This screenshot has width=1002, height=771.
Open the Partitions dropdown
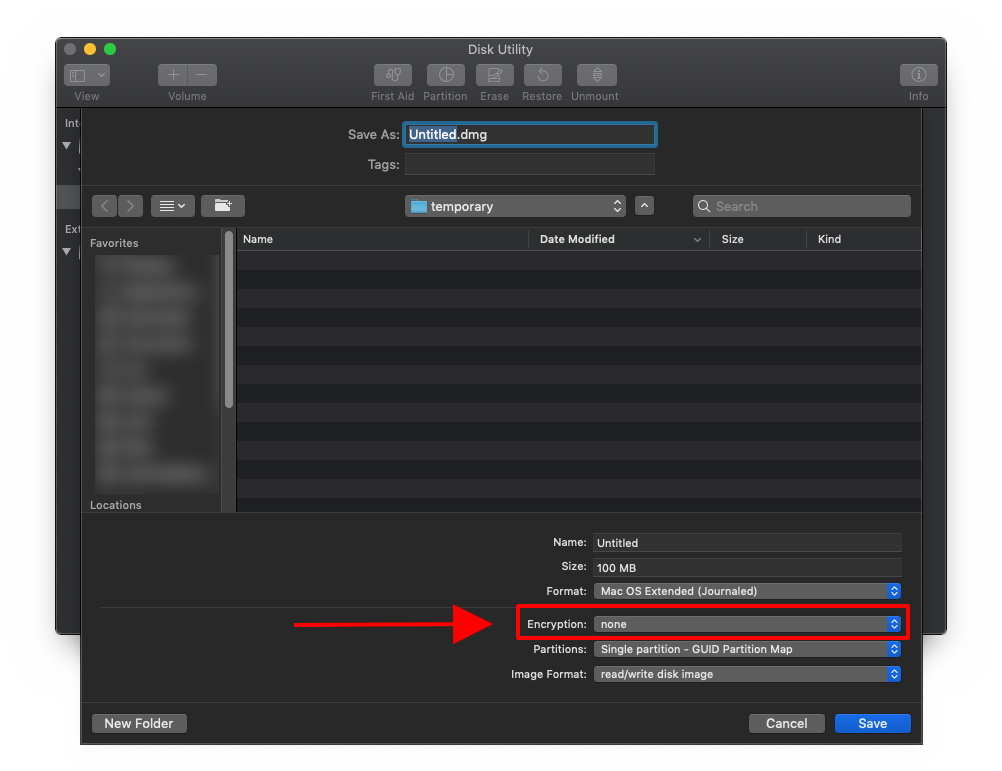point(747,649)
